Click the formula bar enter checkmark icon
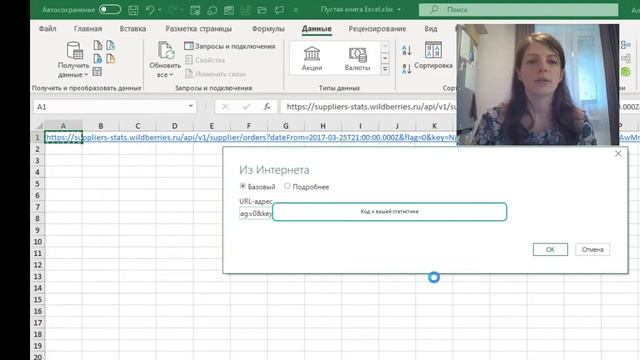The image size is (640, 360). (246, 107)
